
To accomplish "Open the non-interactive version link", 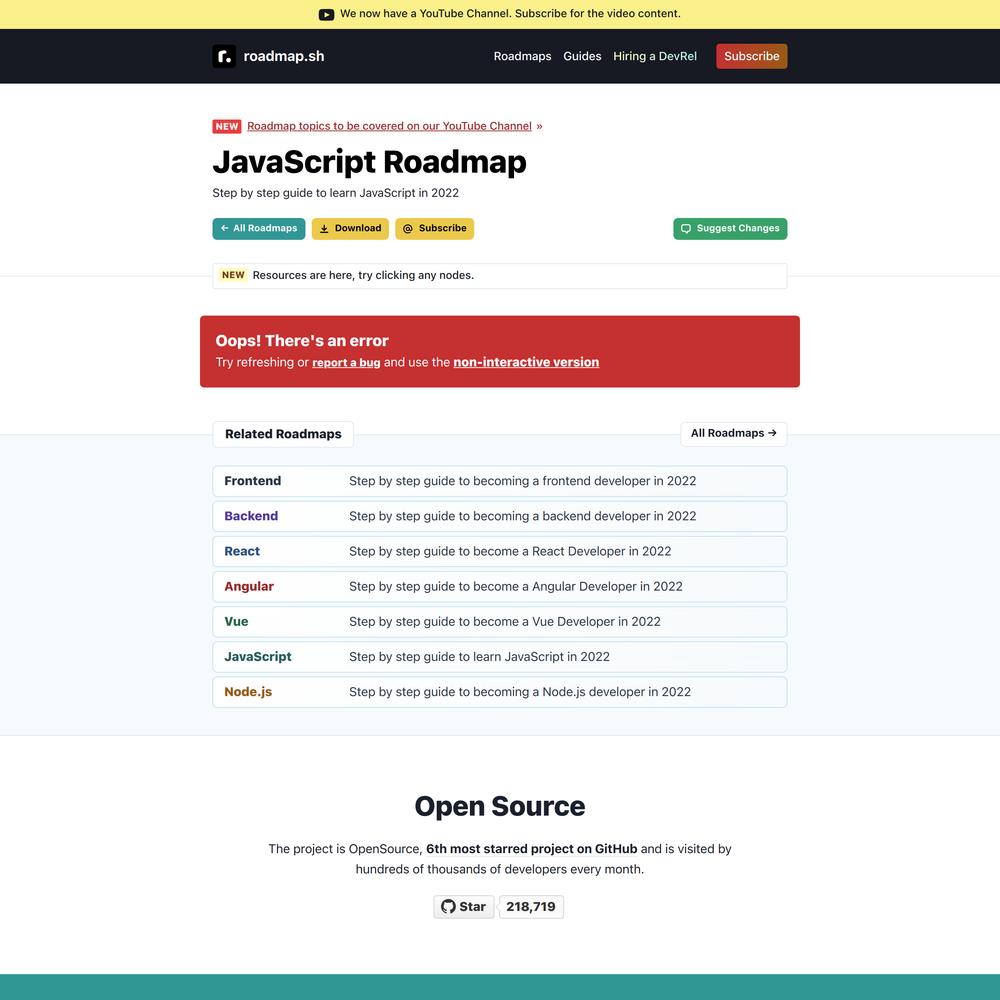I will point(526,362).
